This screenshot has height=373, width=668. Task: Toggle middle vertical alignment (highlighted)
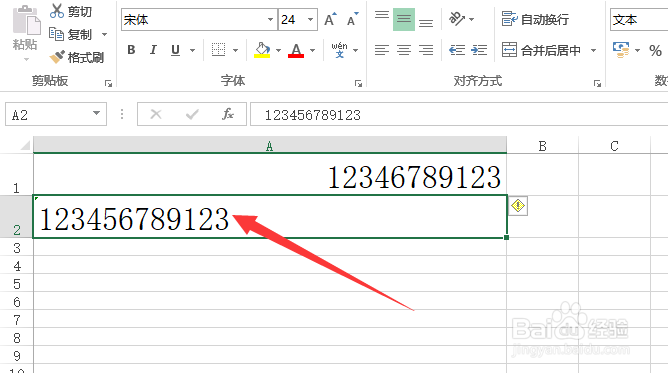pyautogui.click(x=404, y=20)
